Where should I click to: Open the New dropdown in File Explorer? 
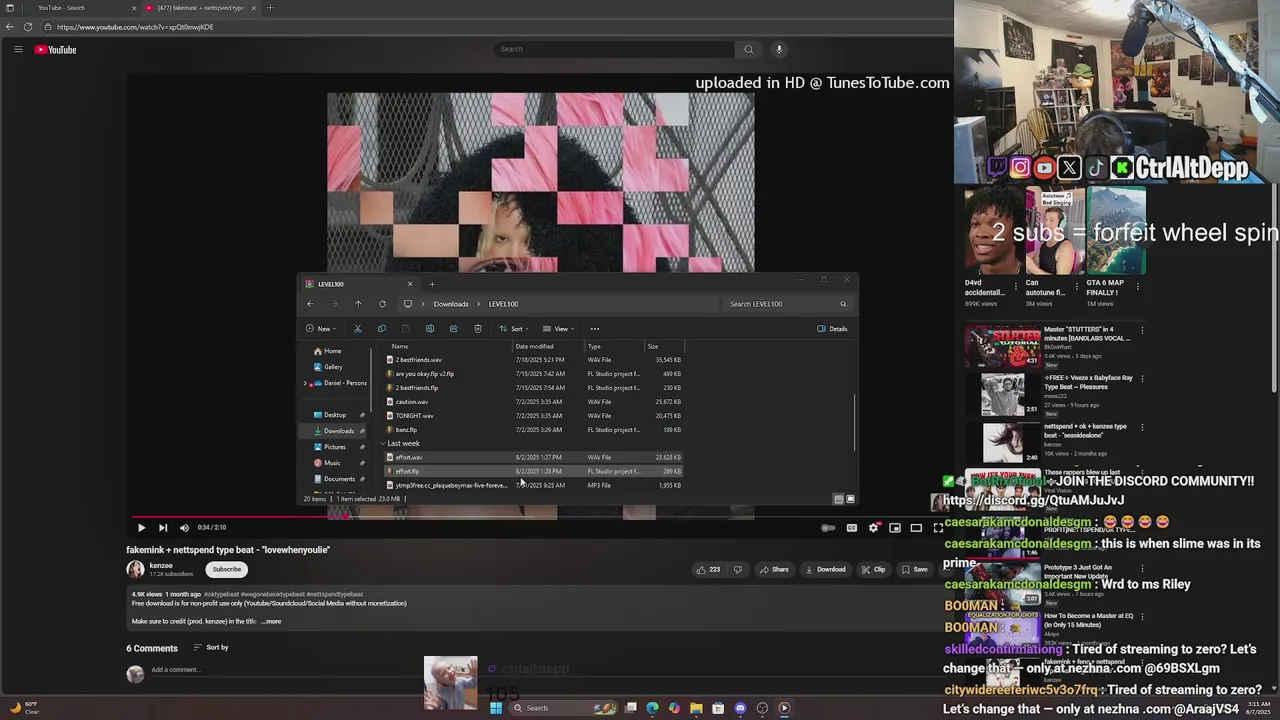320,329
